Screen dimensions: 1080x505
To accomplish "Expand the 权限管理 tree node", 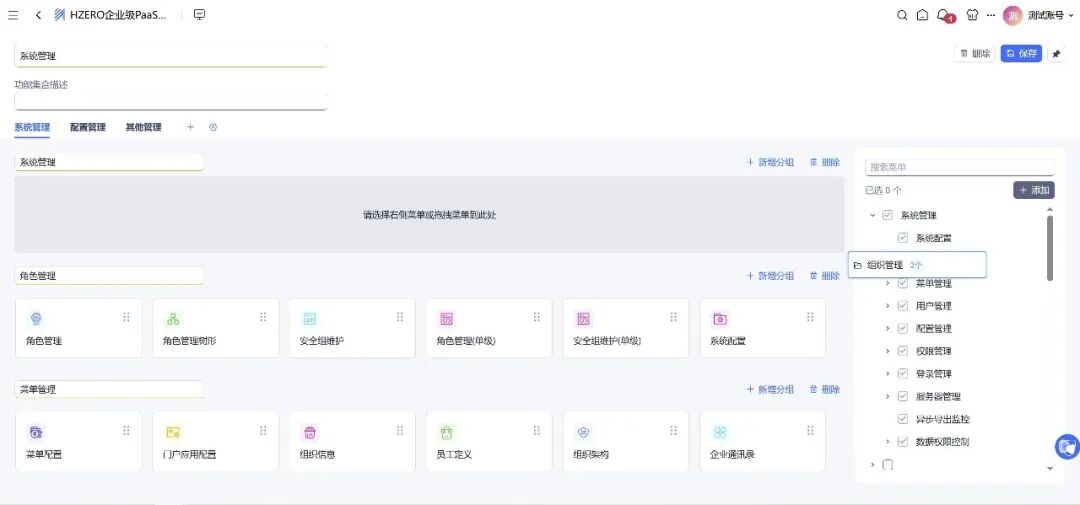I will [x=887, y=351].
